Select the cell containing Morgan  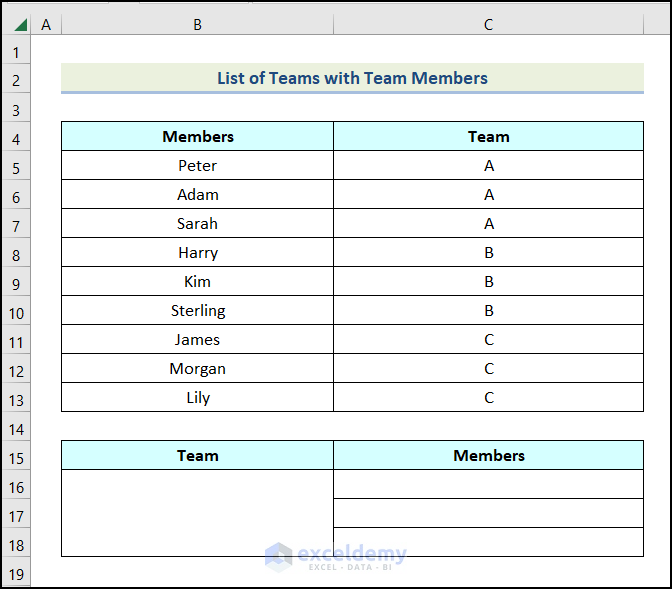(198, 369)
